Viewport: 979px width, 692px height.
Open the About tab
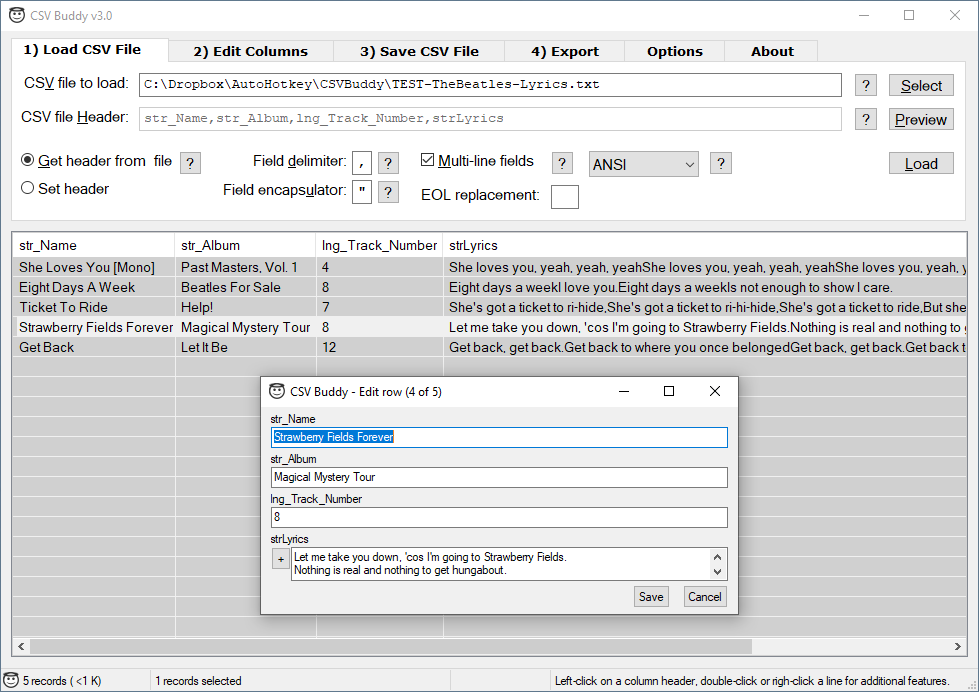pyautogui.click(x=772, y=51)
